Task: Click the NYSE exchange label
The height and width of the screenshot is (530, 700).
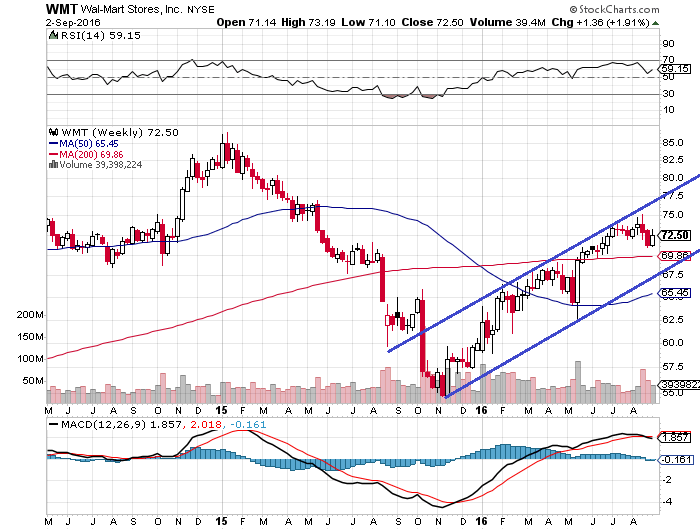Action: pos(200,9)
